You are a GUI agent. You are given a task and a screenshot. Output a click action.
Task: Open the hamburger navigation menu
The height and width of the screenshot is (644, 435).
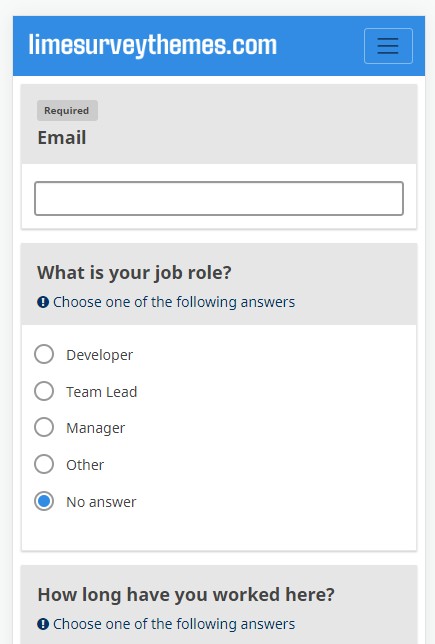point(388,46)
